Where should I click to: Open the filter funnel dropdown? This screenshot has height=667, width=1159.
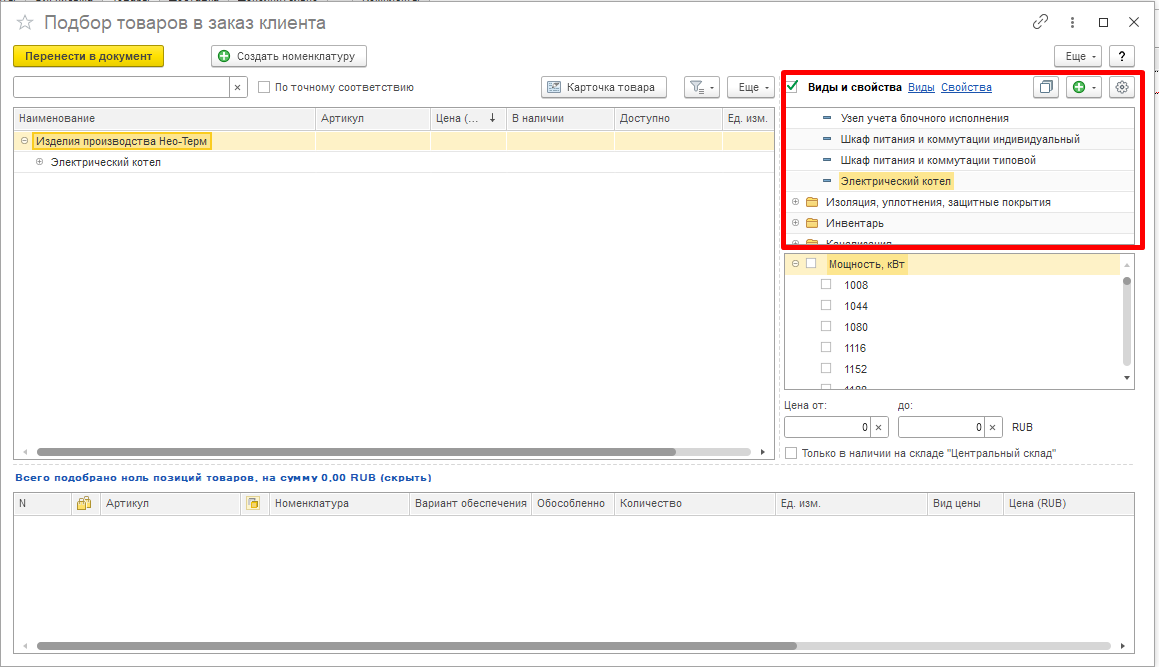[x=701, y=87]
